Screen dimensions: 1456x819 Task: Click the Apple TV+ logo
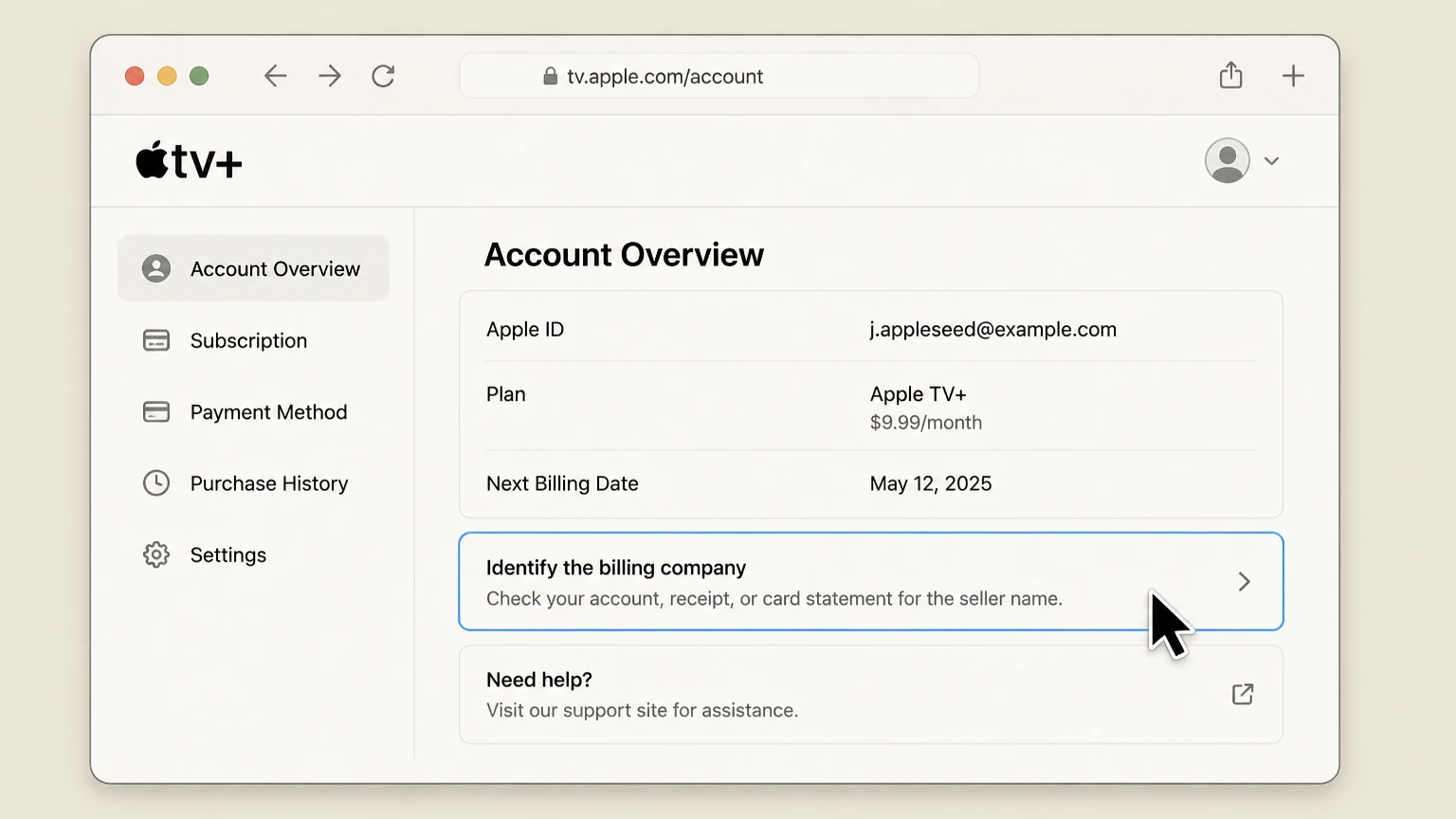click(x=189, y=160)
